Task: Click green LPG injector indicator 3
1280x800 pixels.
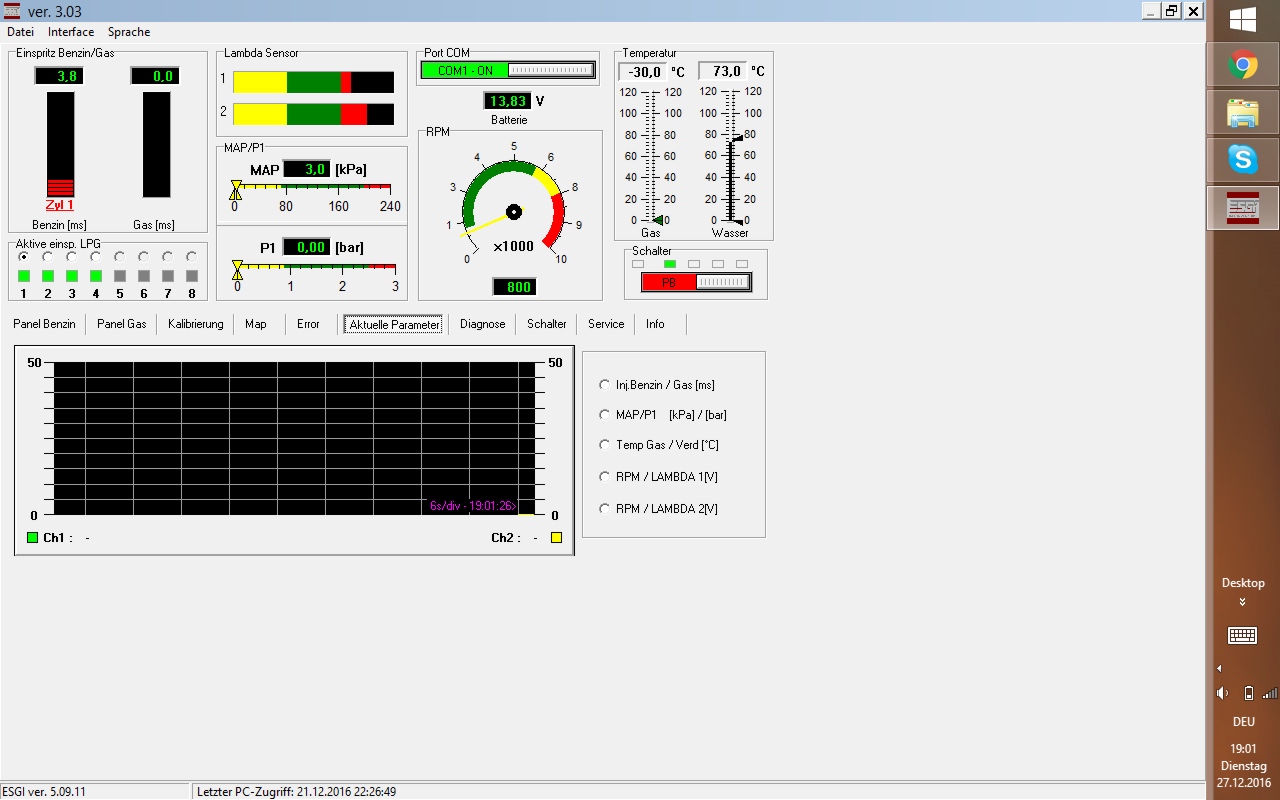Action: 72,276
